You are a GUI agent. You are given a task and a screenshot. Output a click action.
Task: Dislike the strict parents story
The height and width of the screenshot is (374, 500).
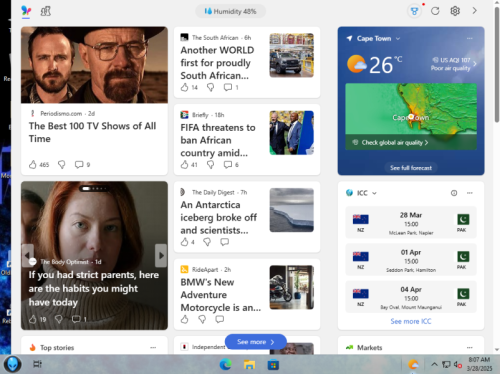tap(59, 319)
